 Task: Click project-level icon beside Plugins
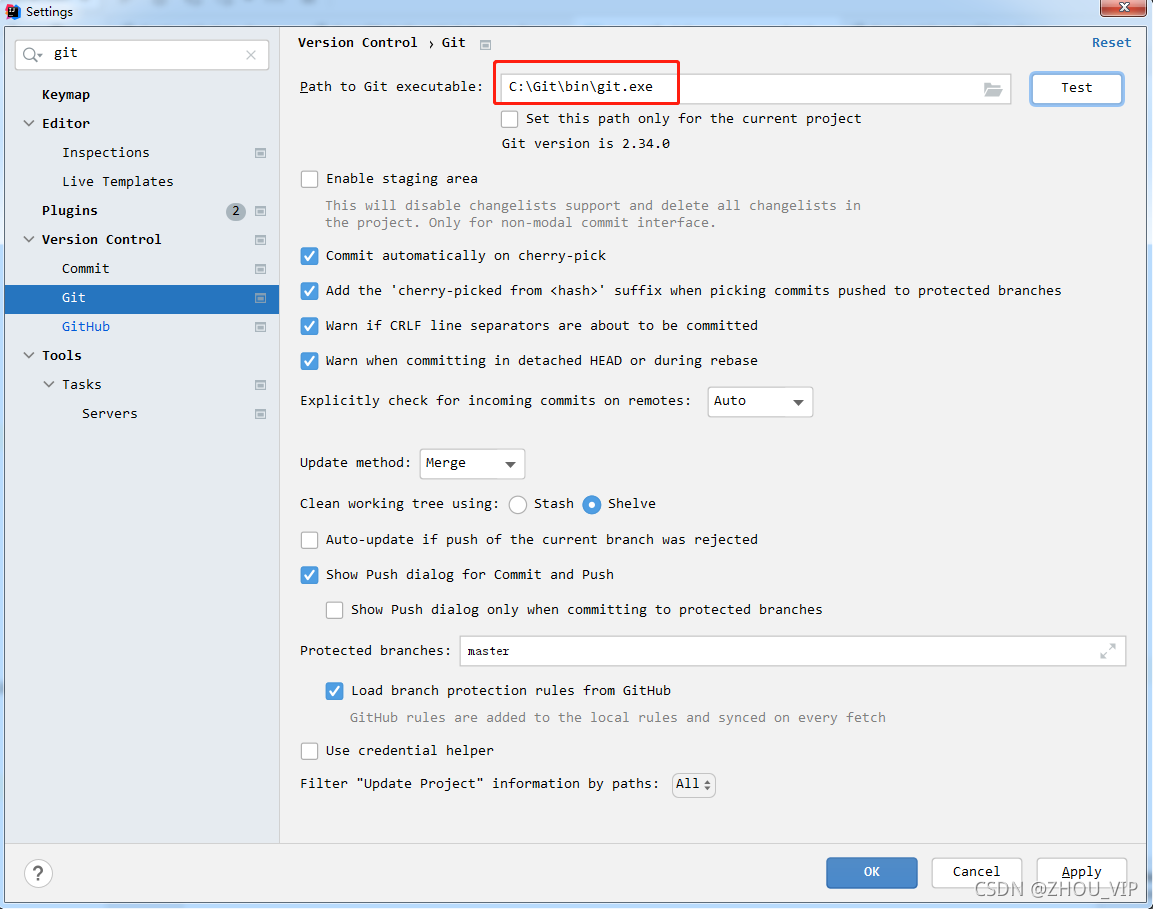260,211
